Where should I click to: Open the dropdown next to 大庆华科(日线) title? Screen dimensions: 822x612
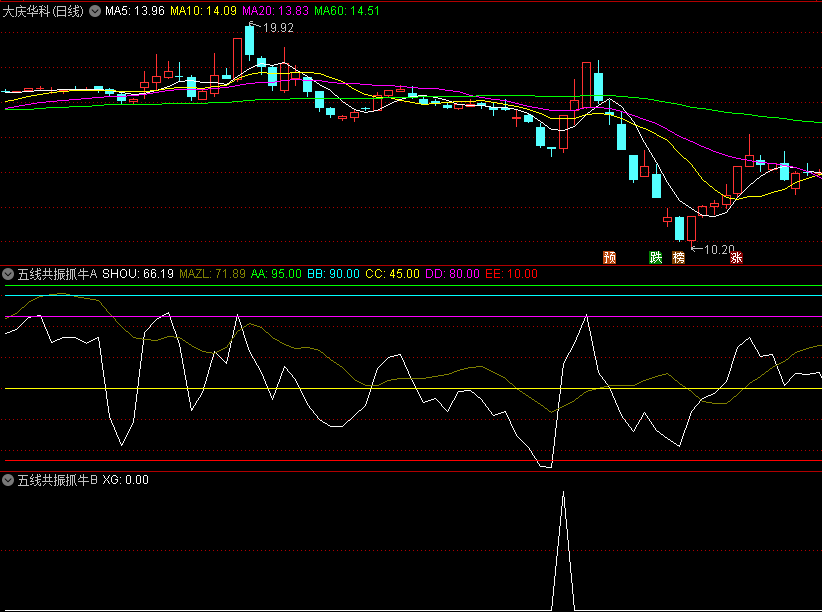[95, 11]
